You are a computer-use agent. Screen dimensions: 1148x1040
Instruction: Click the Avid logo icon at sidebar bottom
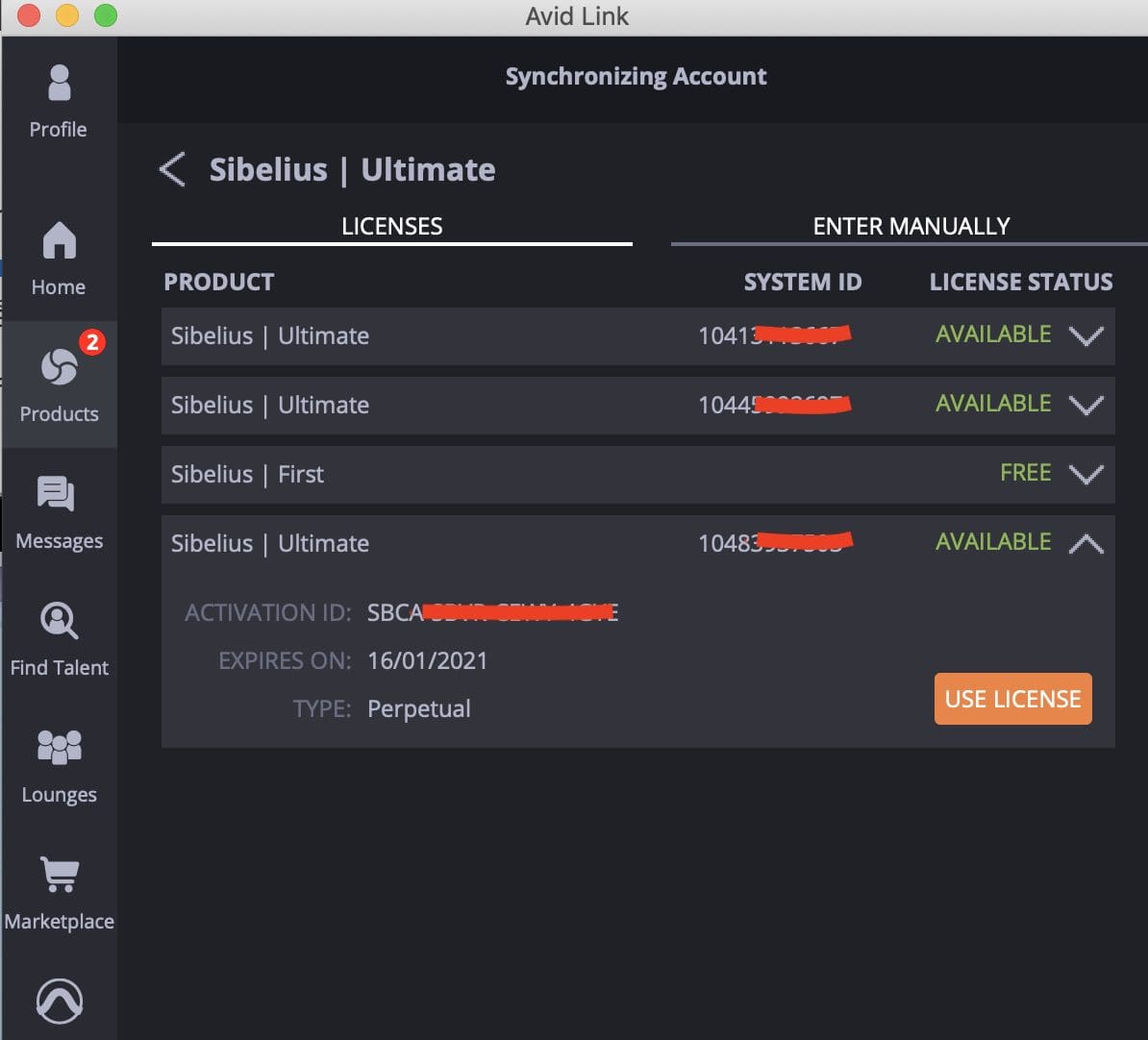(x=59, y=1002)
